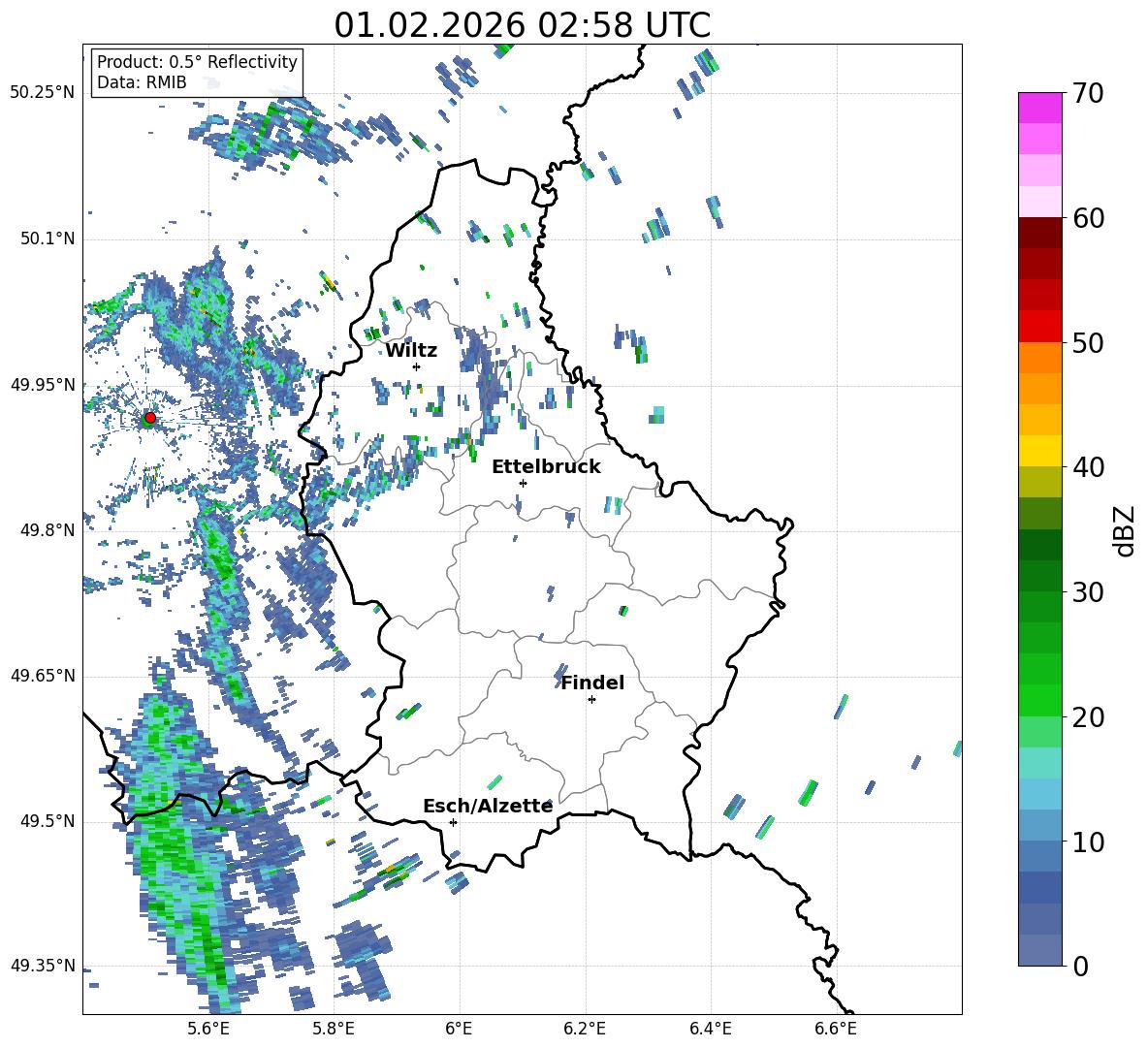The width and height of the screenshot is (1148, 1048).
Task: Click the cyan radar echo east of Ettelbruck
Action: click(614, 504)
